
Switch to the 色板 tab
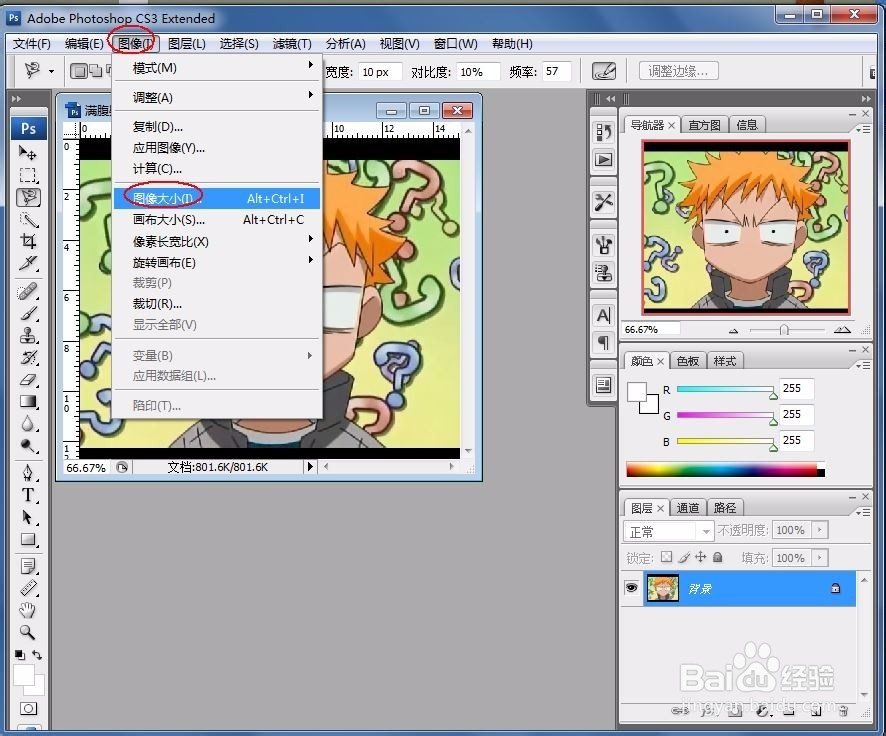688,361
